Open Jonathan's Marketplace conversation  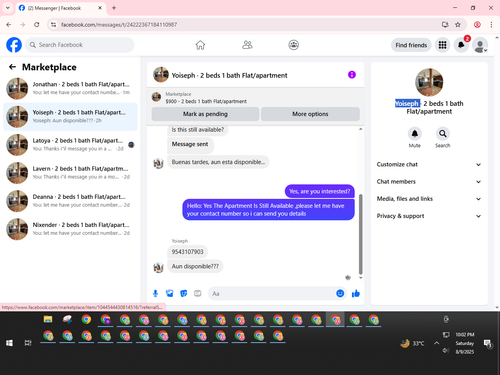coord(70,89)
